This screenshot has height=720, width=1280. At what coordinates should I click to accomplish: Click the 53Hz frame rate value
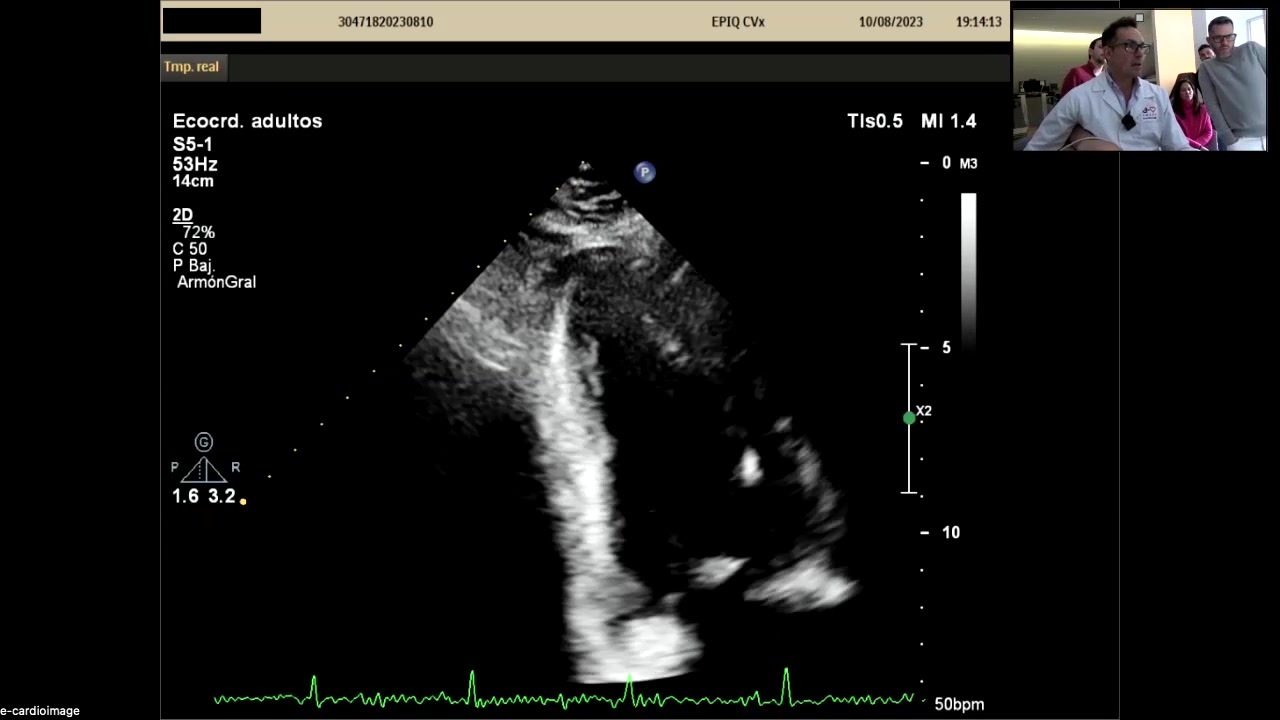coord(195,164)
